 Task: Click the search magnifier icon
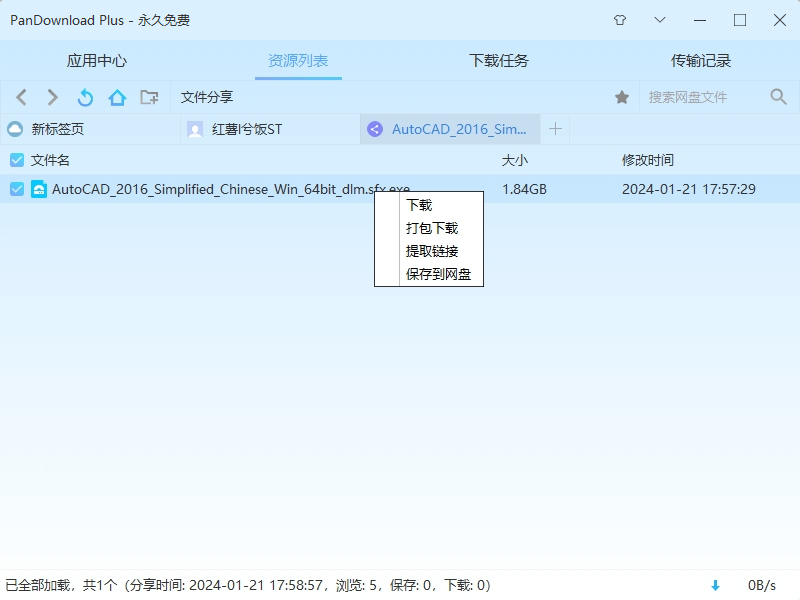click(x=778, y=97)
